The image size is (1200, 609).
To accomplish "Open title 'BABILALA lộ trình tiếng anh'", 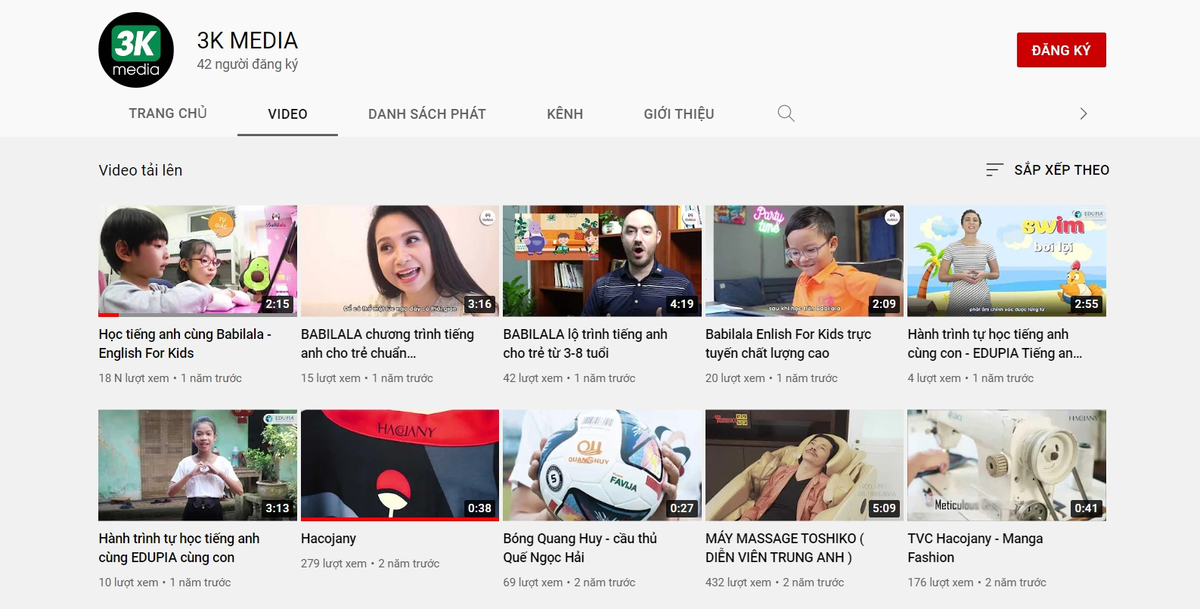I will coord(585,344).
